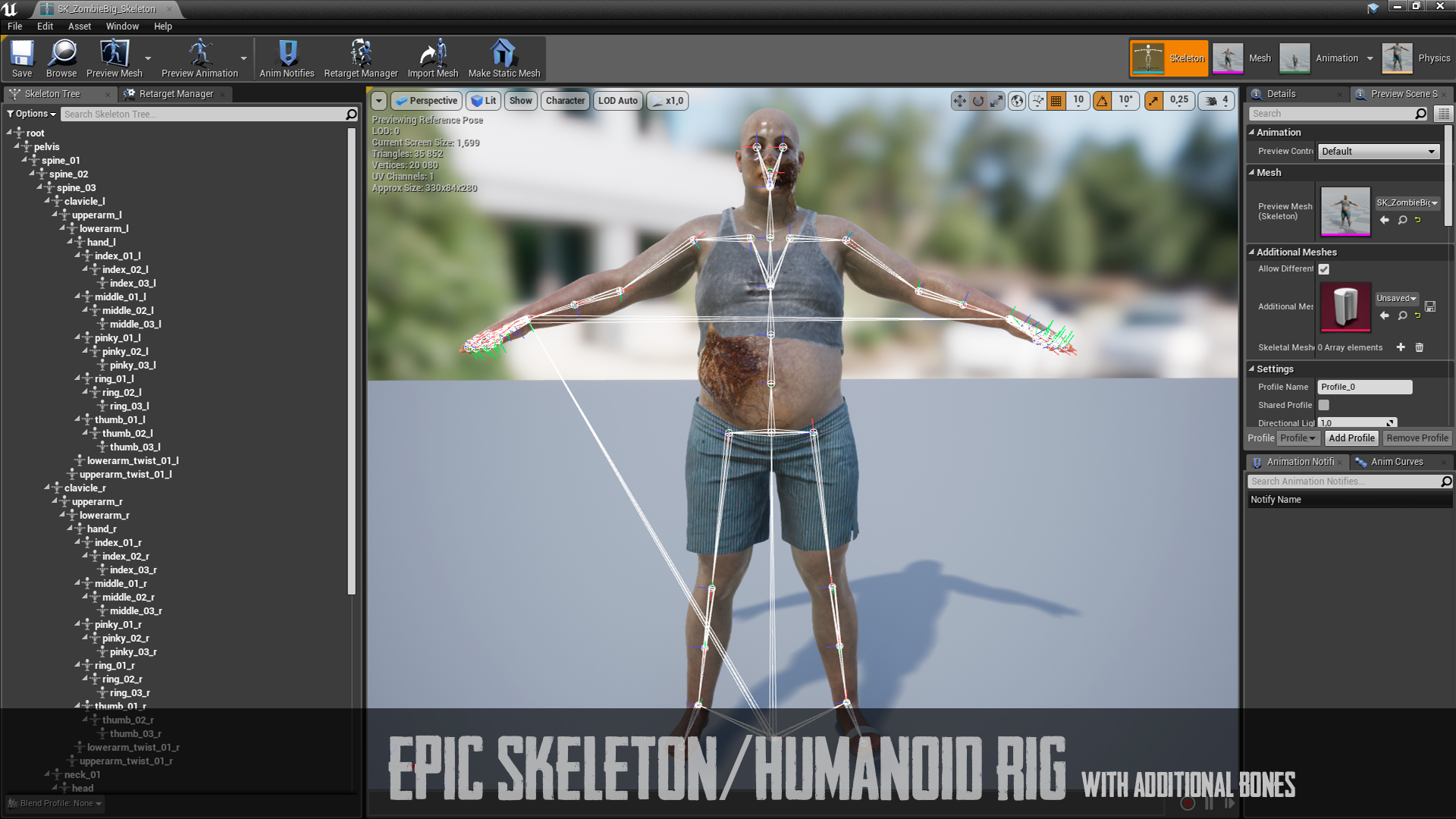Click trash icon for Skeletal Meshes array
The image size is (1456, 819).
point(1420,347)
